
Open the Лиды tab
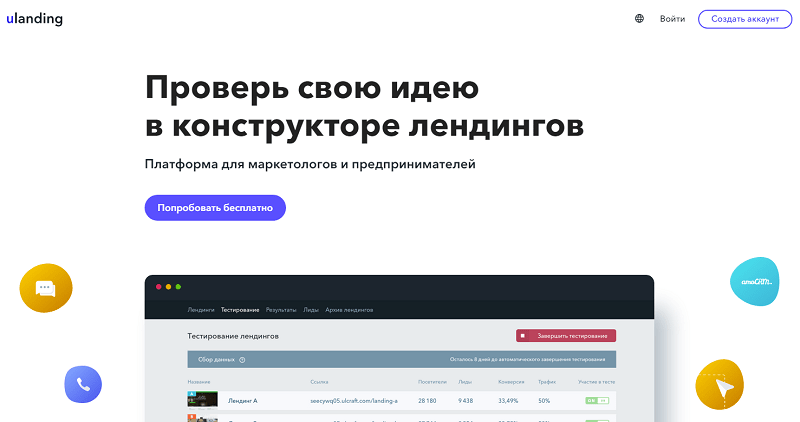coord(311,310)
